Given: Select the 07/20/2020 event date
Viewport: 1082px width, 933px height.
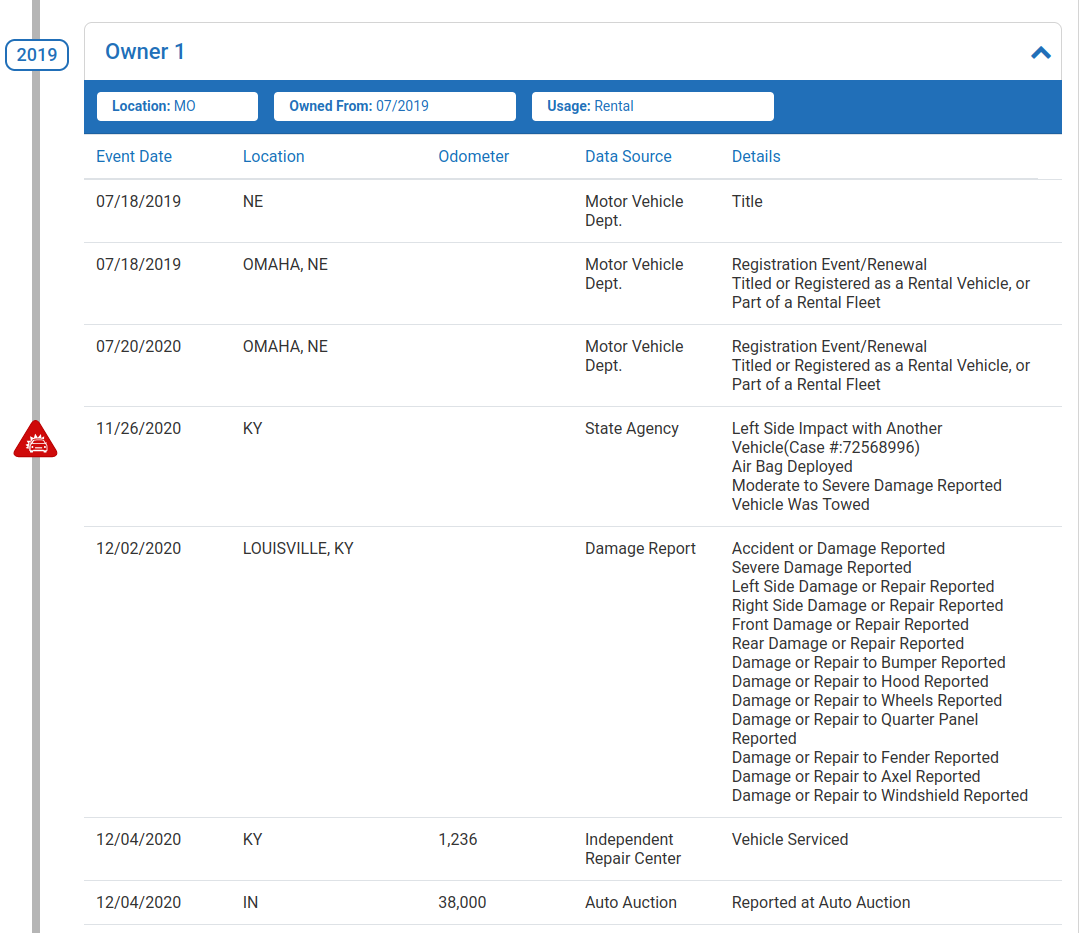Looking at the screenshot, I should [138, 346].
